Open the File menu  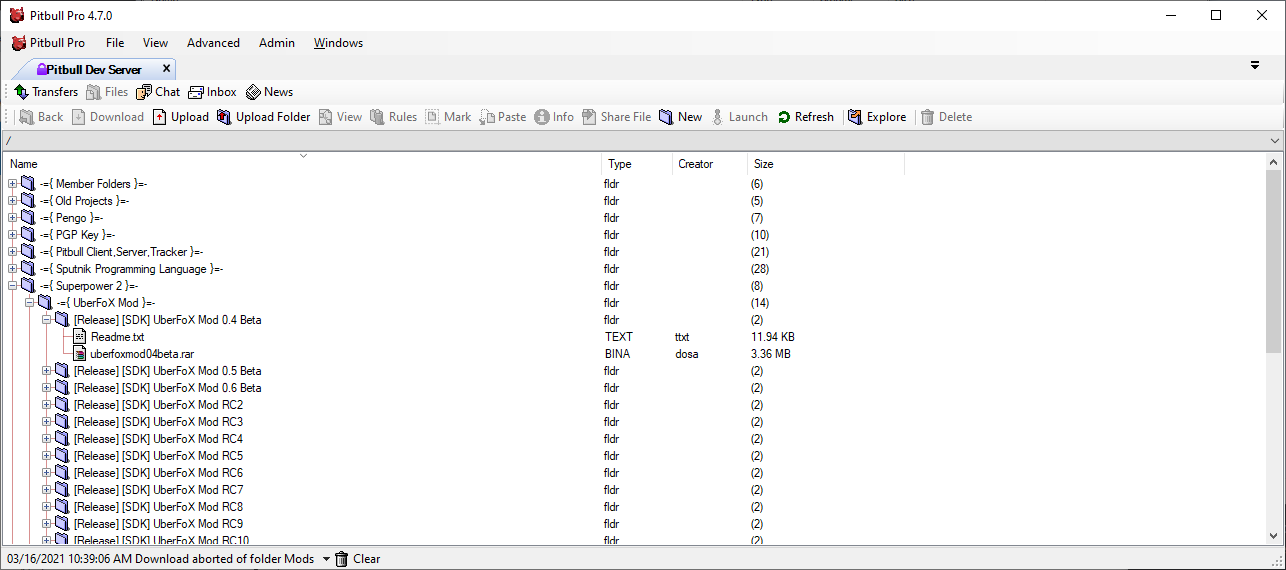[x=115, y=43]
